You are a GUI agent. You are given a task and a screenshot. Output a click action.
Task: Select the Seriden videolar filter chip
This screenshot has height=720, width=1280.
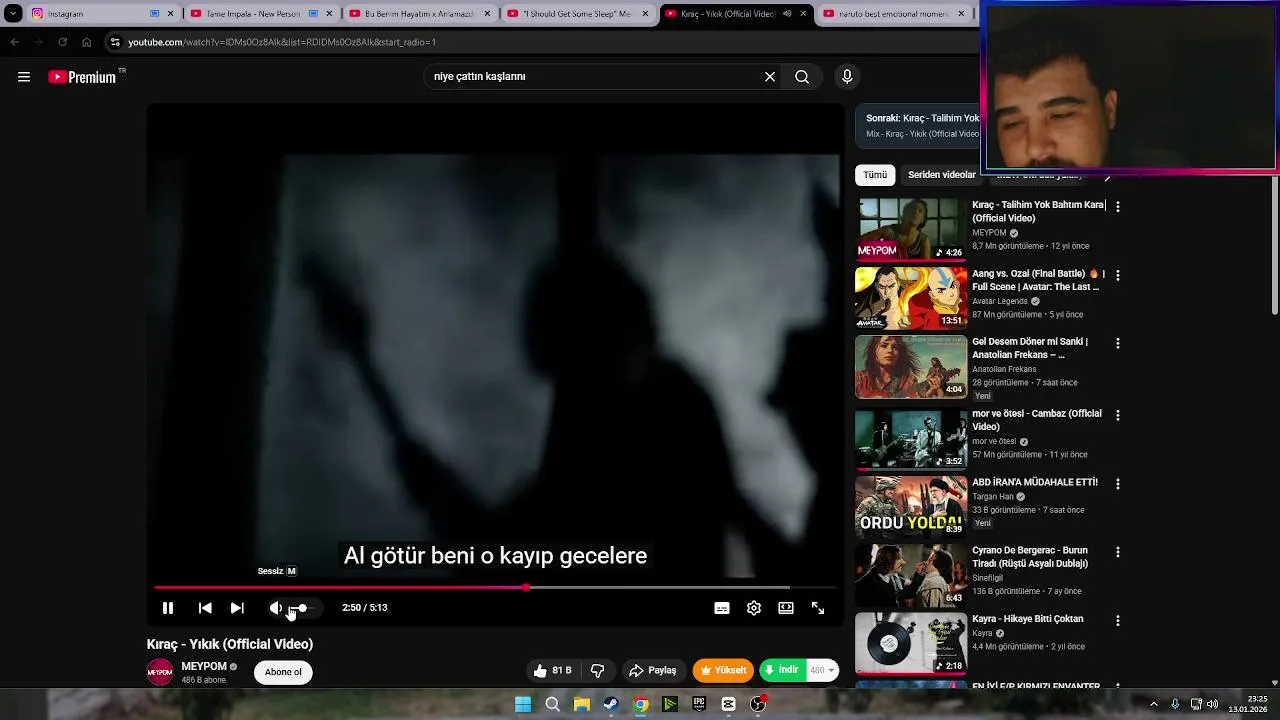tap(941, 175)
